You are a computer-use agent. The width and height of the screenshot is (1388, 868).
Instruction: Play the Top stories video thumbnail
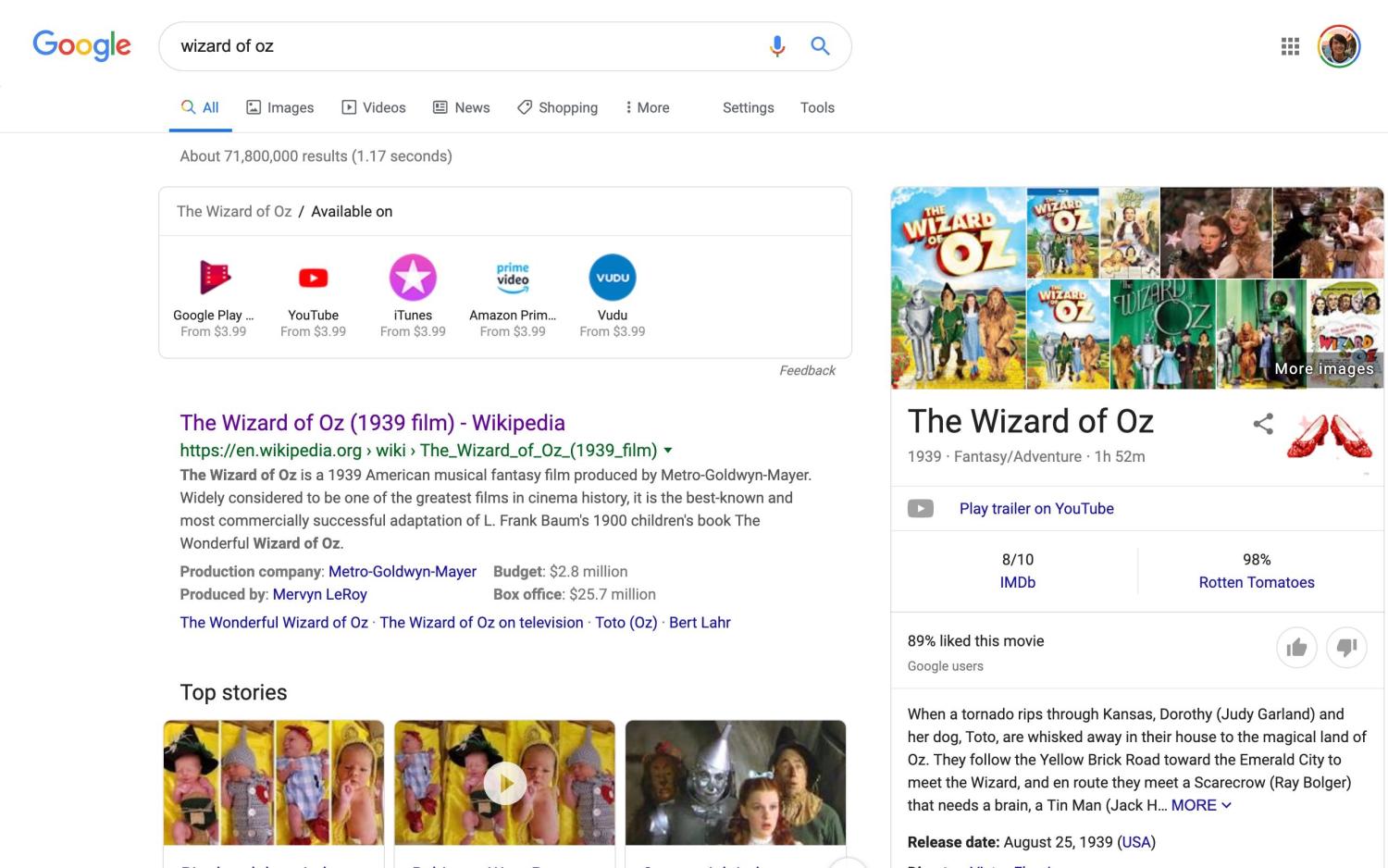click(505, 783)
